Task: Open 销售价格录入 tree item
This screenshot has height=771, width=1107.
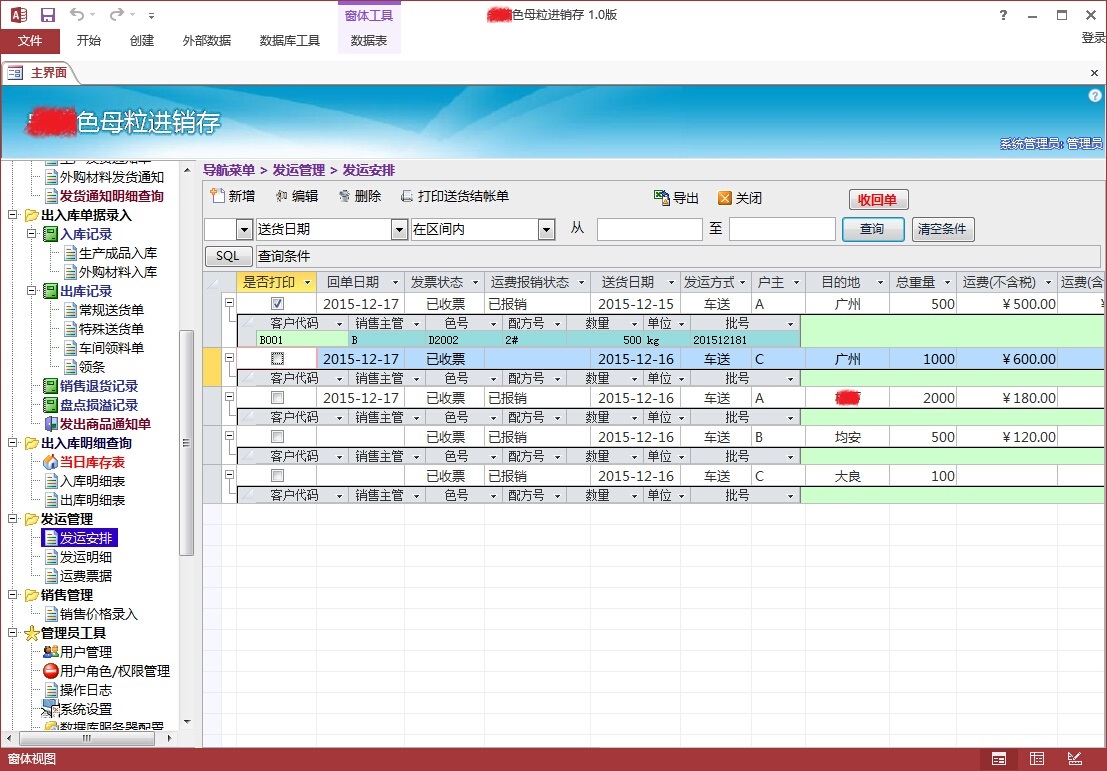Action: [98, 614]
